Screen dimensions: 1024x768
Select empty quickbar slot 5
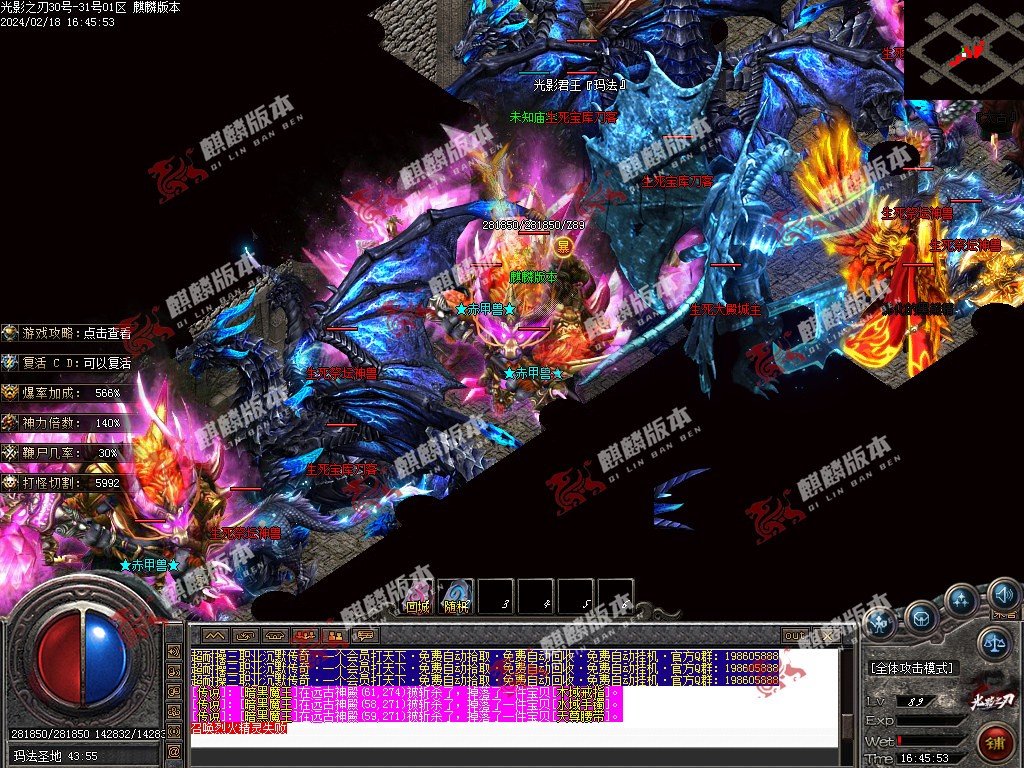575,597
